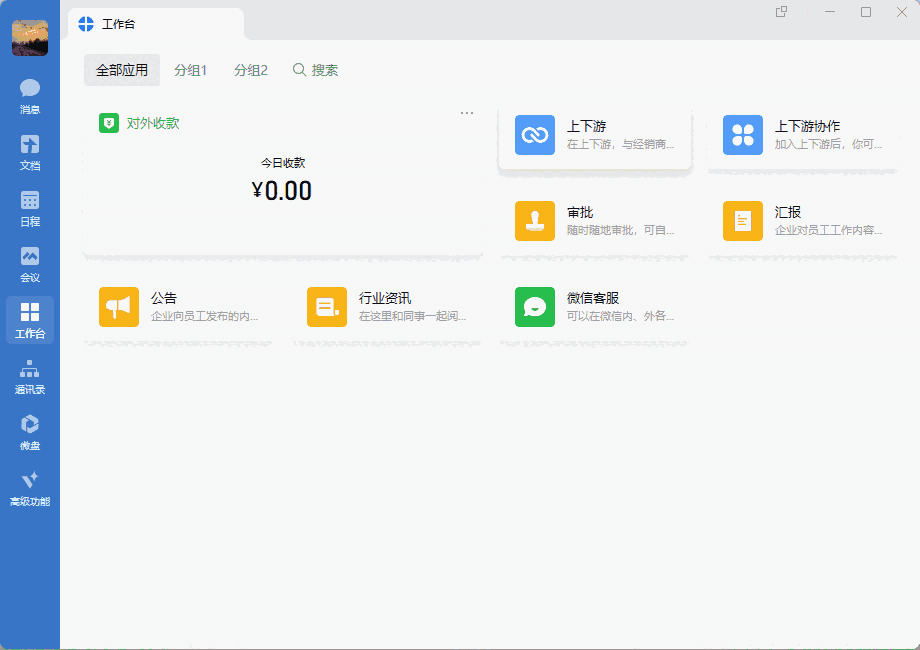Open the 对外收款 payment app options menu
Screen dimensions: 920x650
click(x=466, y=112)
